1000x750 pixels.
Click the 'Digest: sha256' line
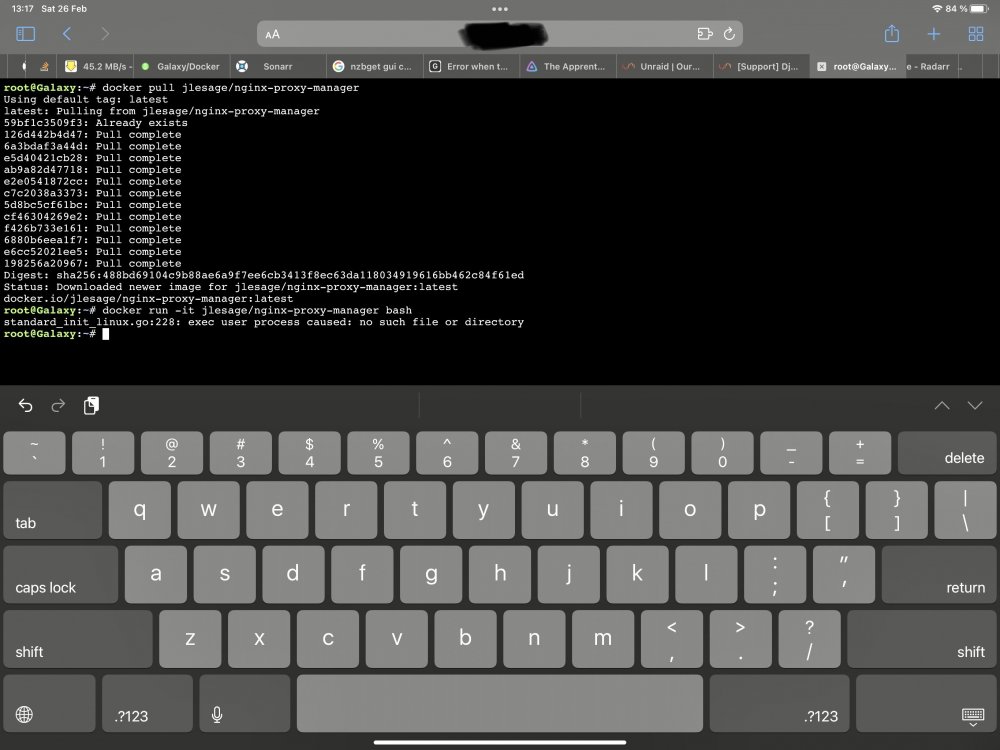pyautogui.click(x=263, y=276)
